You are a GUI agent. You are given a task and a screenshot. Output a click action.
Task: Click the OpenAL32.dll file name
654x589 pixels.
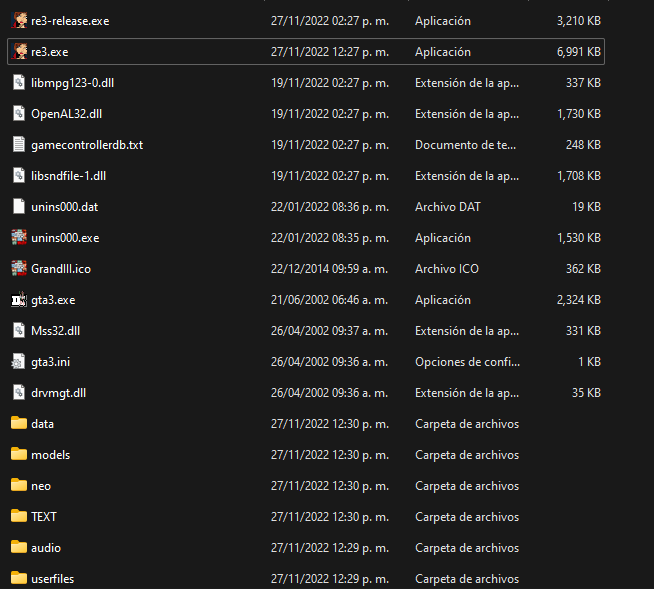pyautogui.click(x=66, y=114)
